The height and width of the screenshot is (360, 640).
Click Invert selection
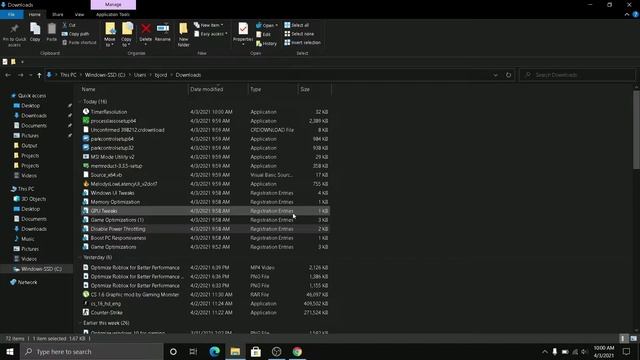click(302, 42)
